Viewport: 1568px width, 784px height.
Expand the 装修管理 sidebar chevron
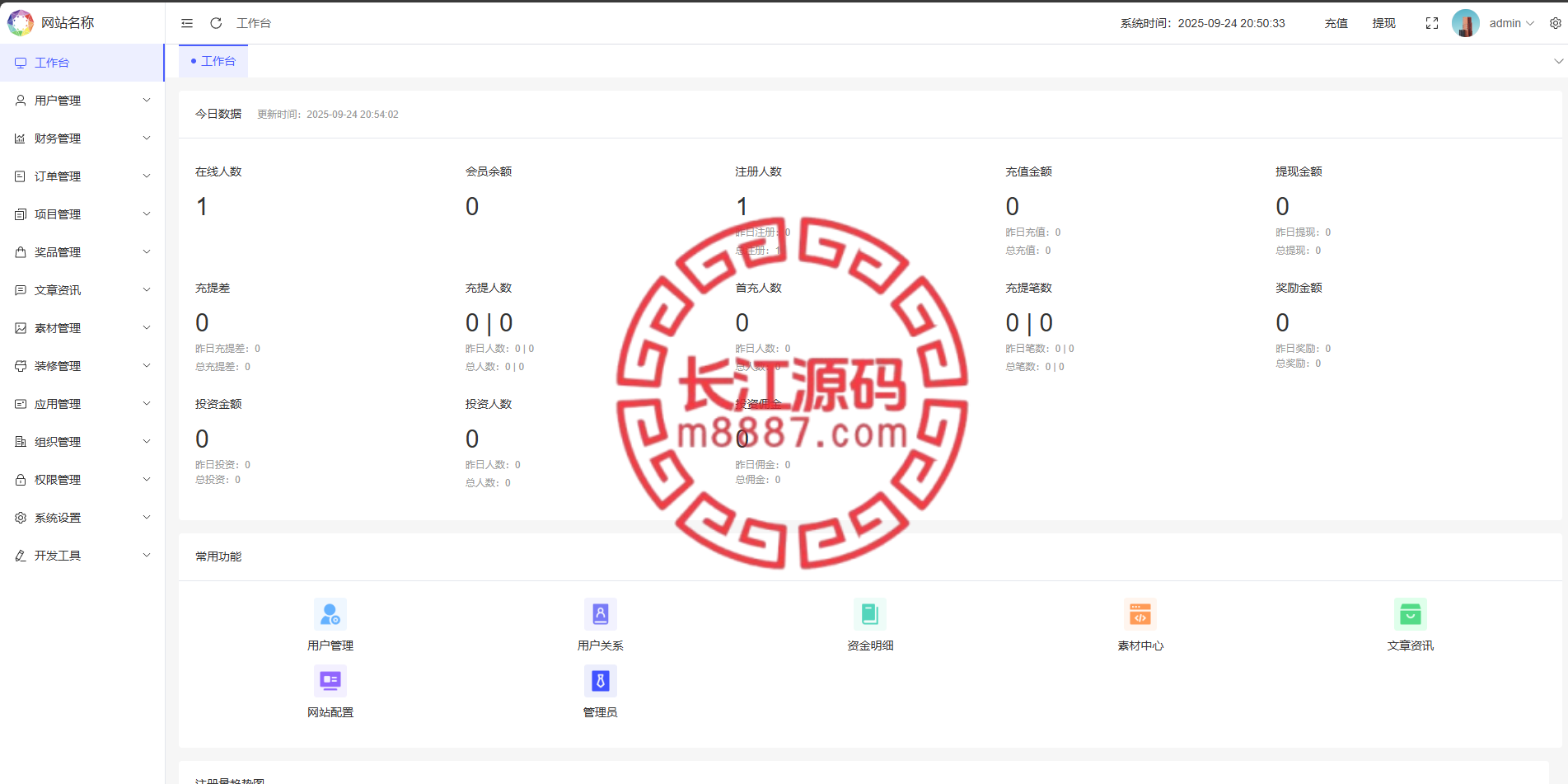point(147,366)
